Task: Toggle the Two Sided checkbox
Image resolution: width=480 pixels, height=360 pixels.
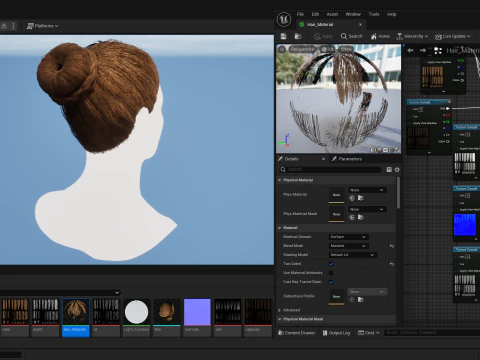Action: (x=331, y=264)
